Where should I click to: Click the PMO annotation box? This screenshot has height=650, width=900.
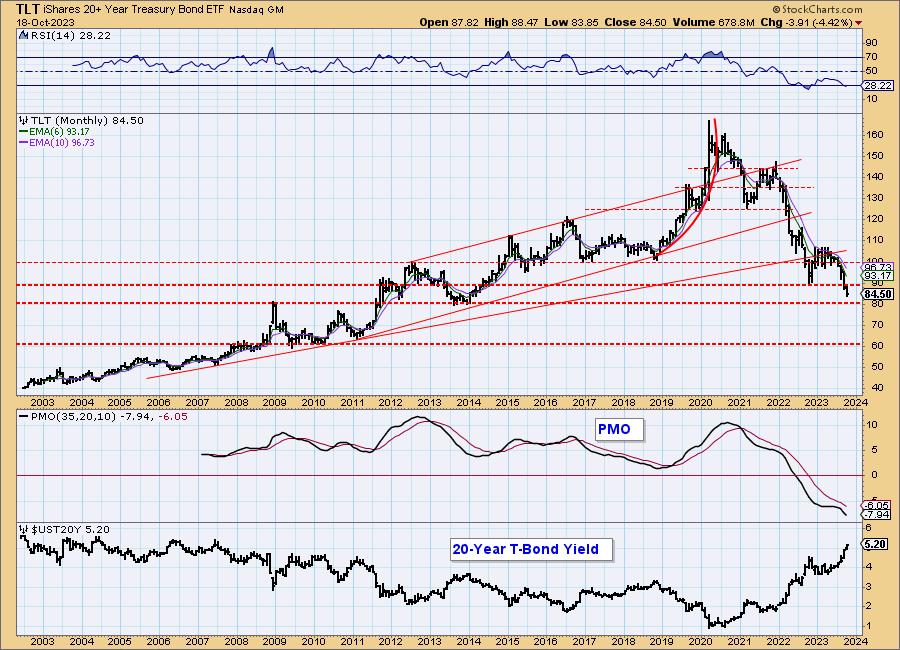click(619, 429)
